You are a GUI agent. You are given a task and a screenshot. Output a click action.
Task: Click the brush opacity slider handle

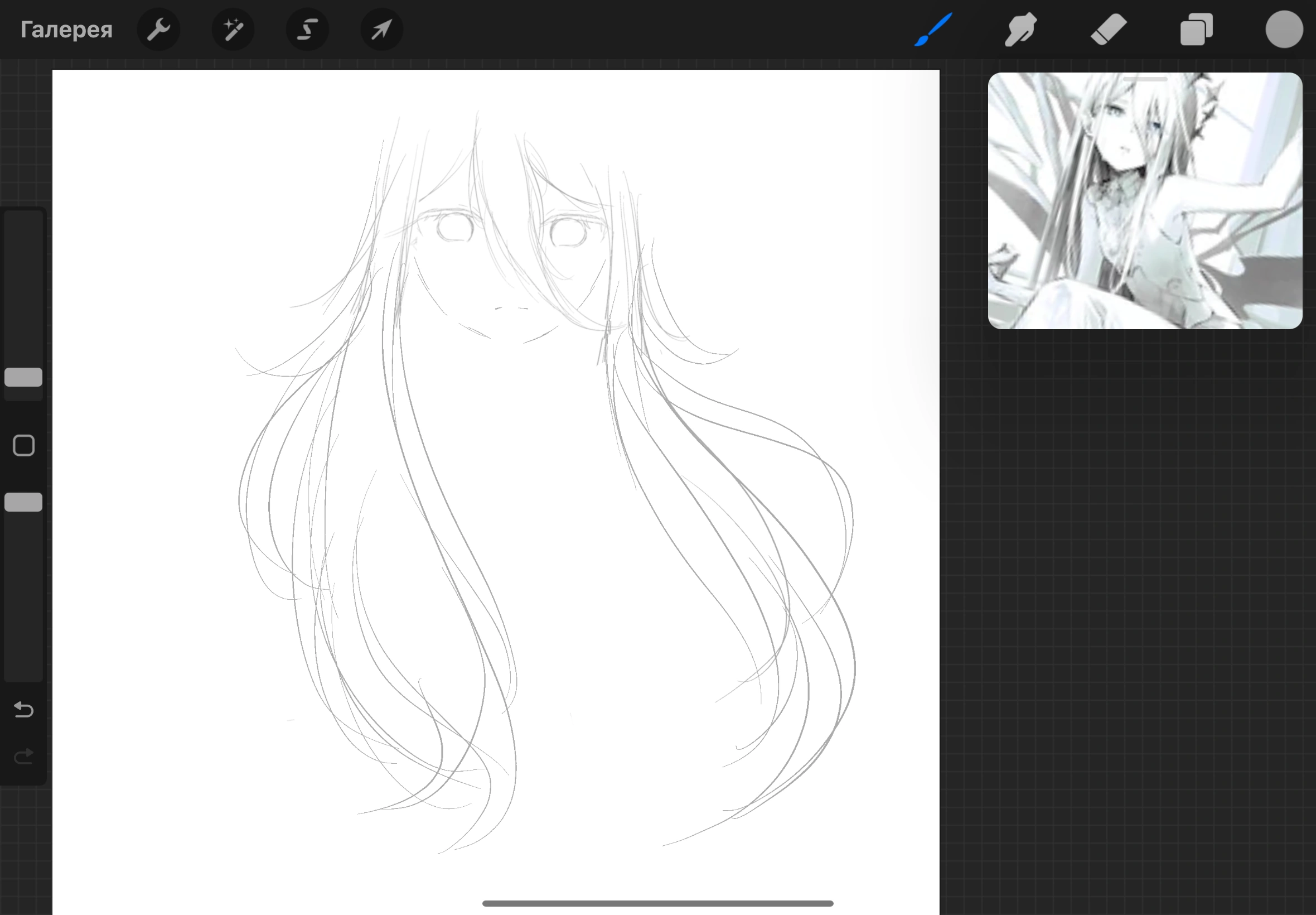[x=23, y=502]
